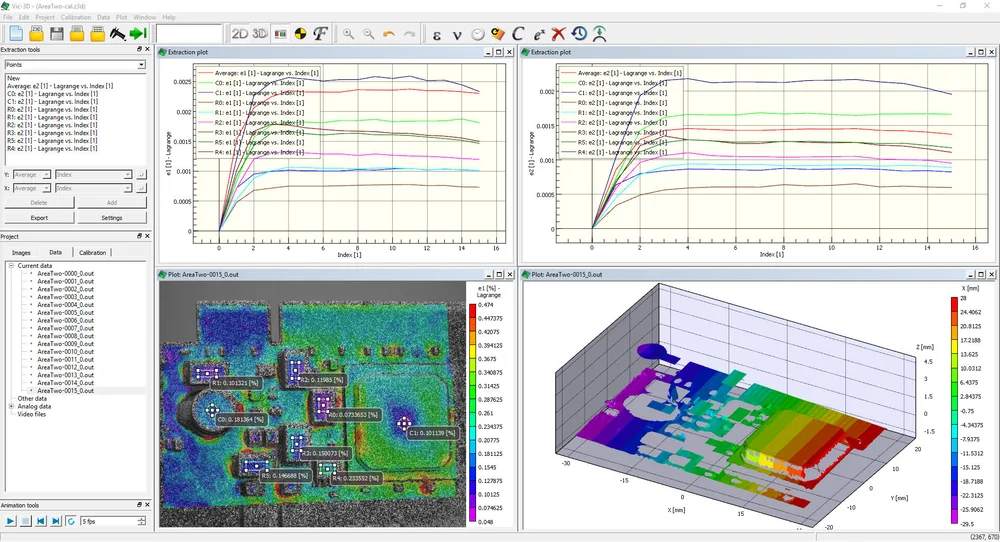This screenshot has height=542, width=1000.
Task: Click the Settings button
Action: (x=111, y=217)
